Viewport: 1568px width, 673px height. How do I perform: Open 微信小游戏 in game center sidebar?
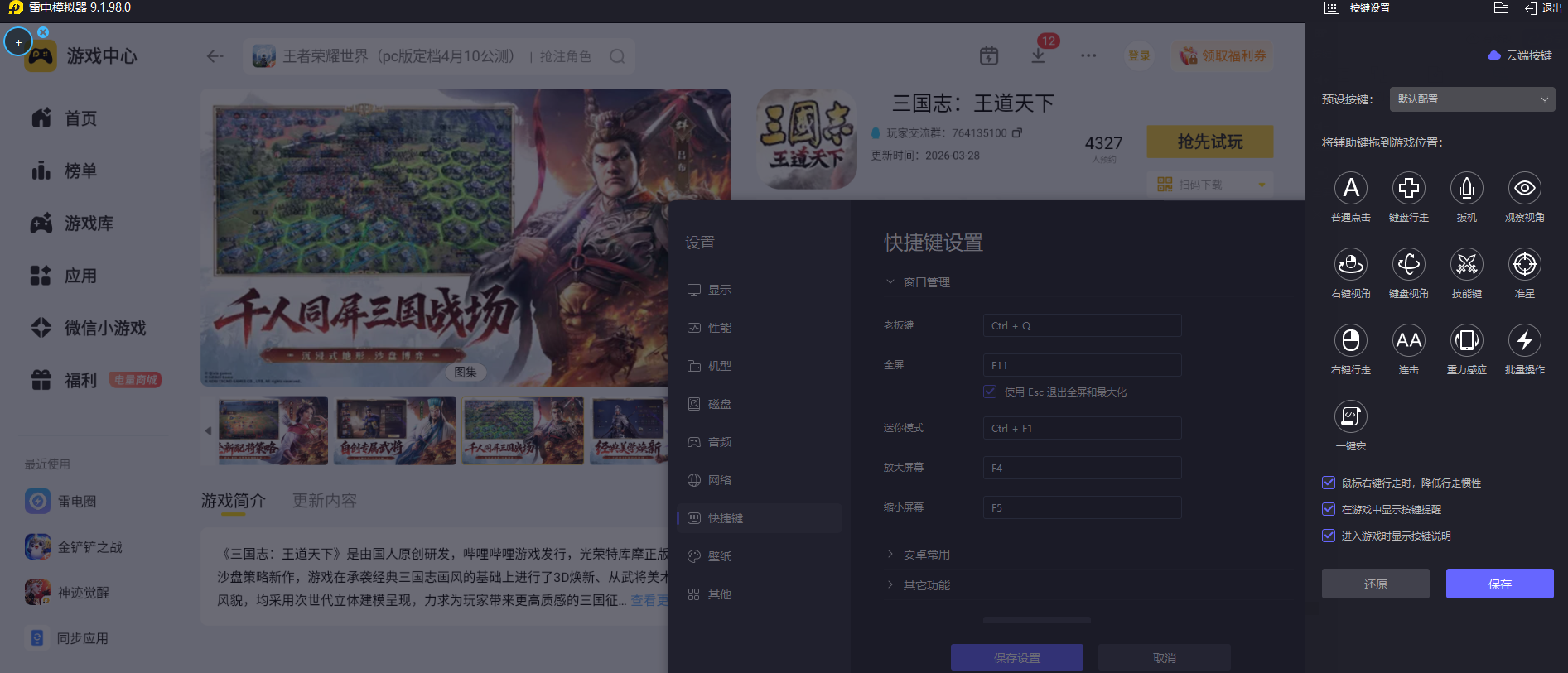coord(88,328)
